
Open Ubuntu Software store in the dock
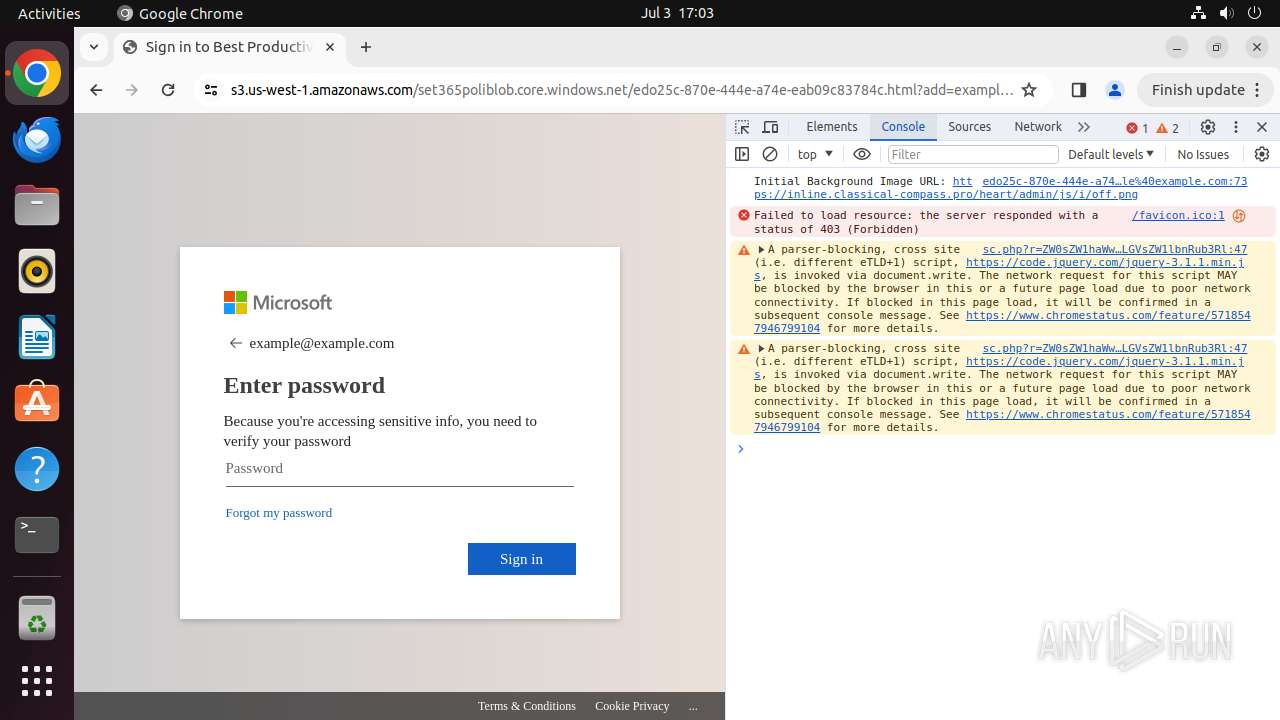tap(37, 403)
